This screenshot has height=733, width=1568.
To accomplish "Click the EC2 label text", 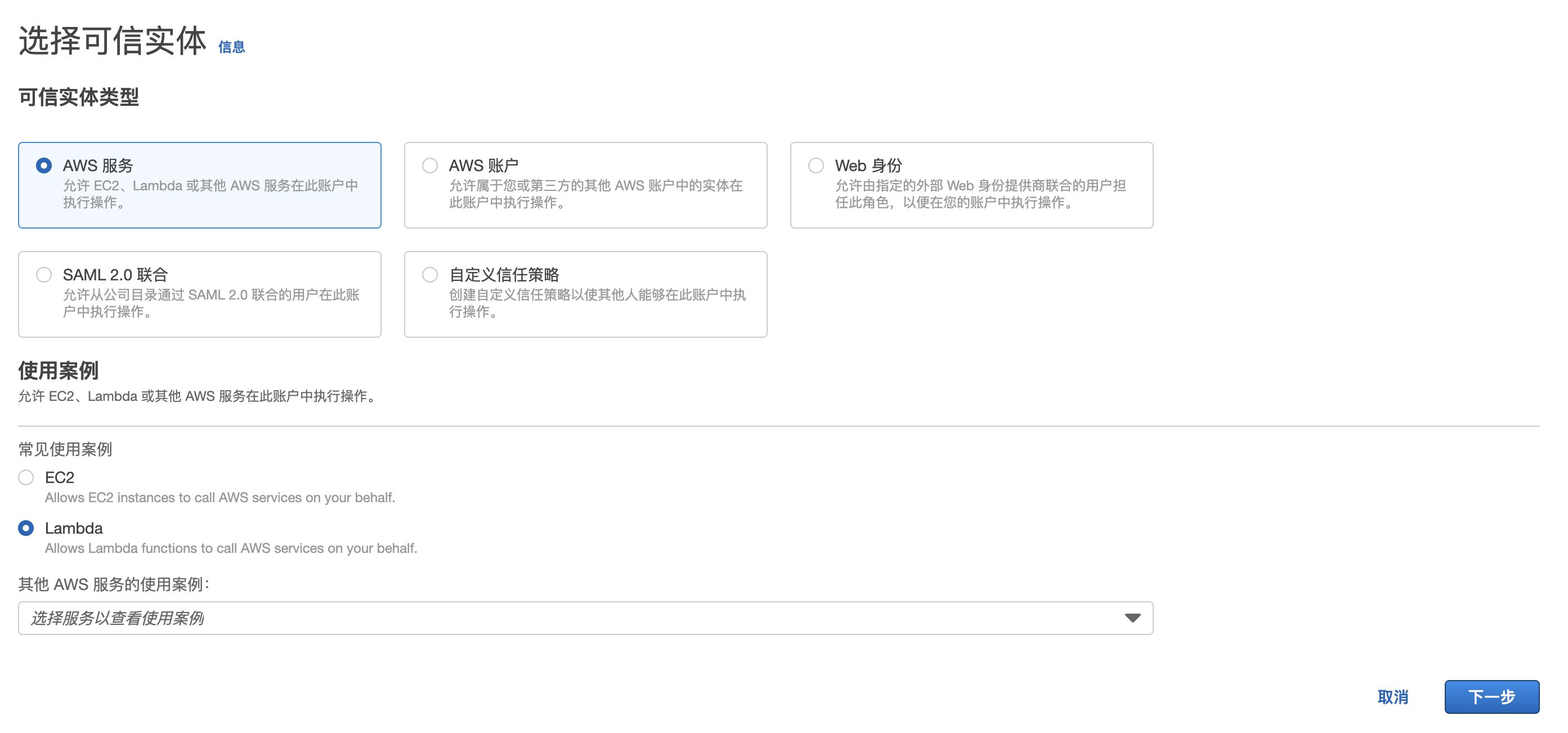I will click(60, 477).
